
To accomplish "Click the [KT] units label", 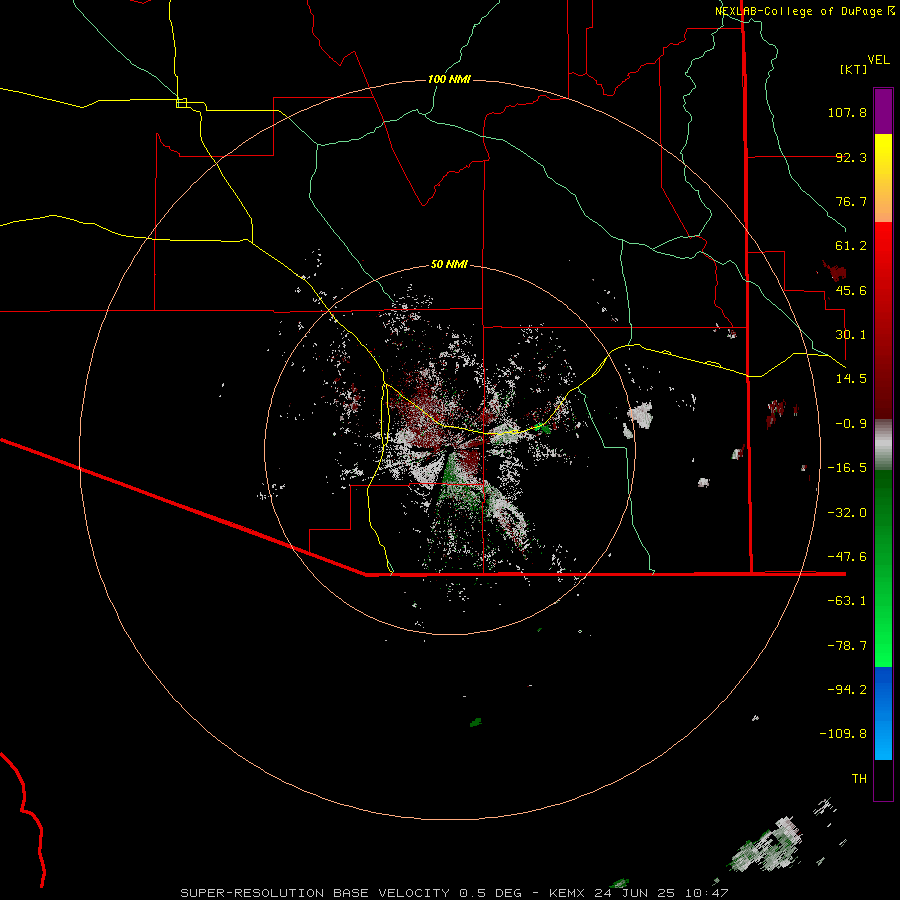I will click(x=854, y=69).
